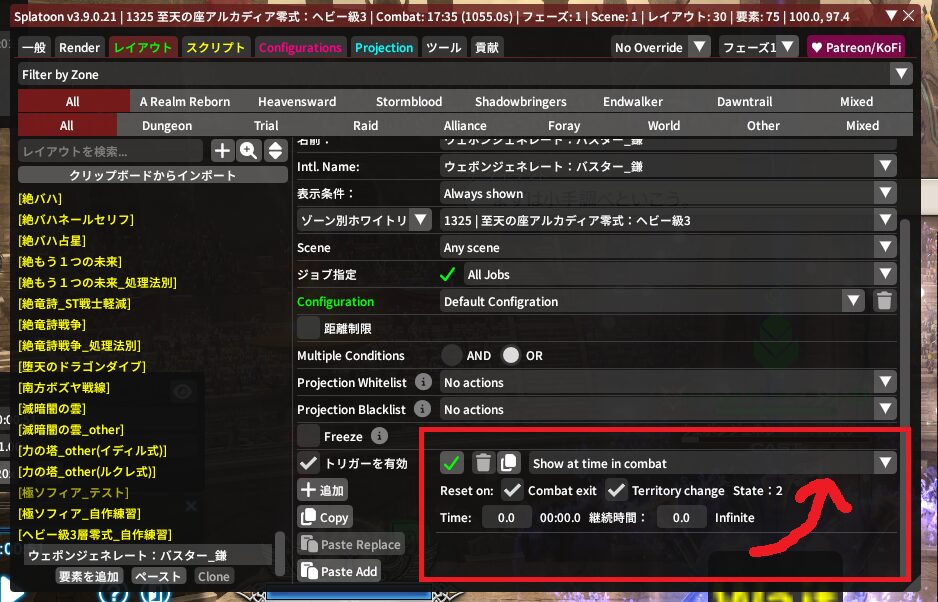Click the info icon beside Projection Whitelist
Screen dimensions: 938x602
click(423, 382)
